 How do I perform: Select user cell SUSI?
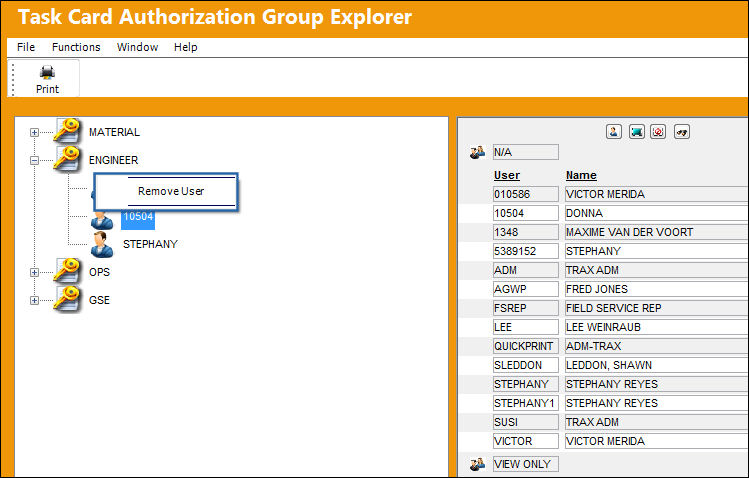click(x=525, y=422)
